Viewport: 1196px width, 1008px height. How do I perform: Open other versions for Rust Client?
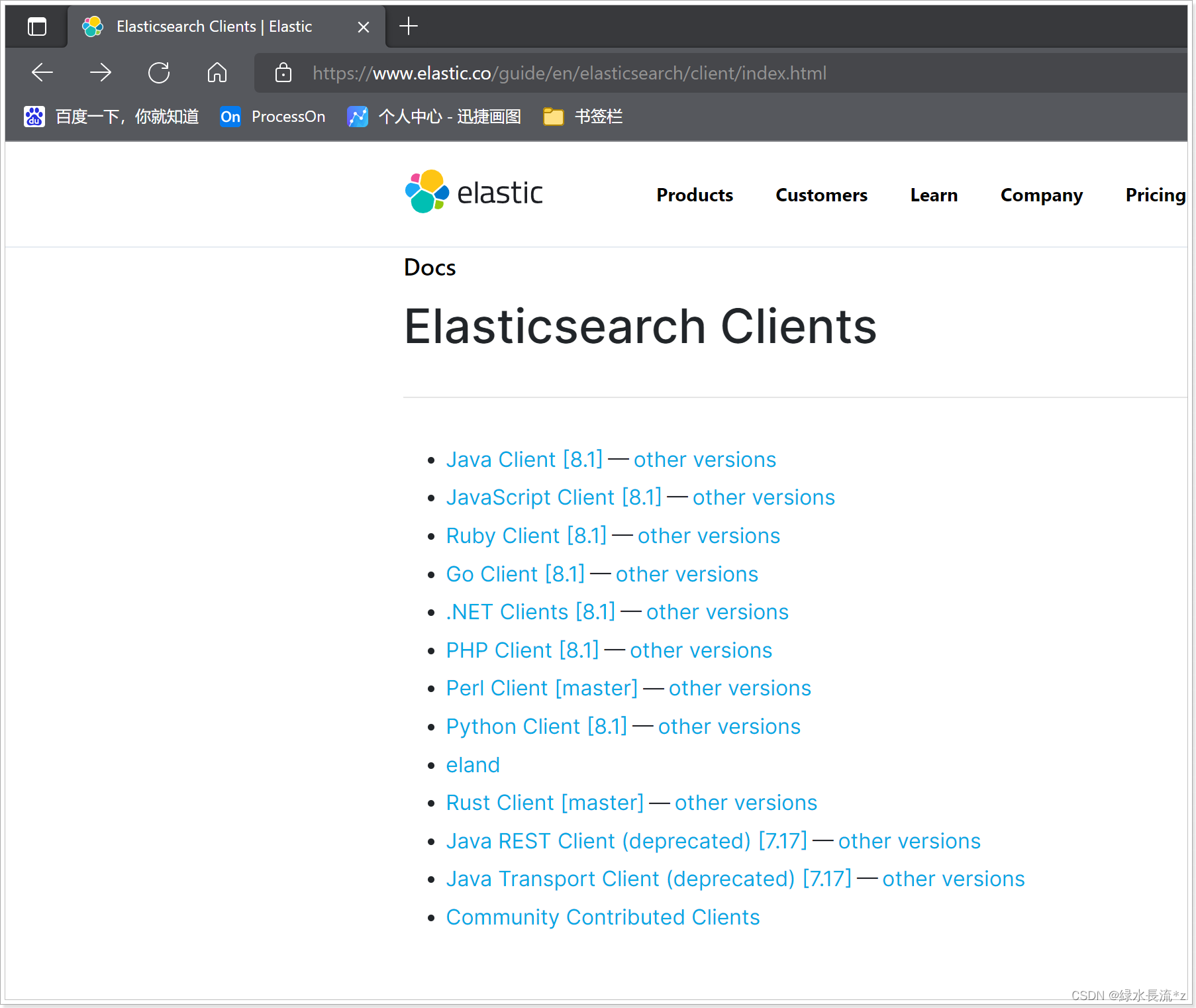pyautogui.click(x=746, y=802)
